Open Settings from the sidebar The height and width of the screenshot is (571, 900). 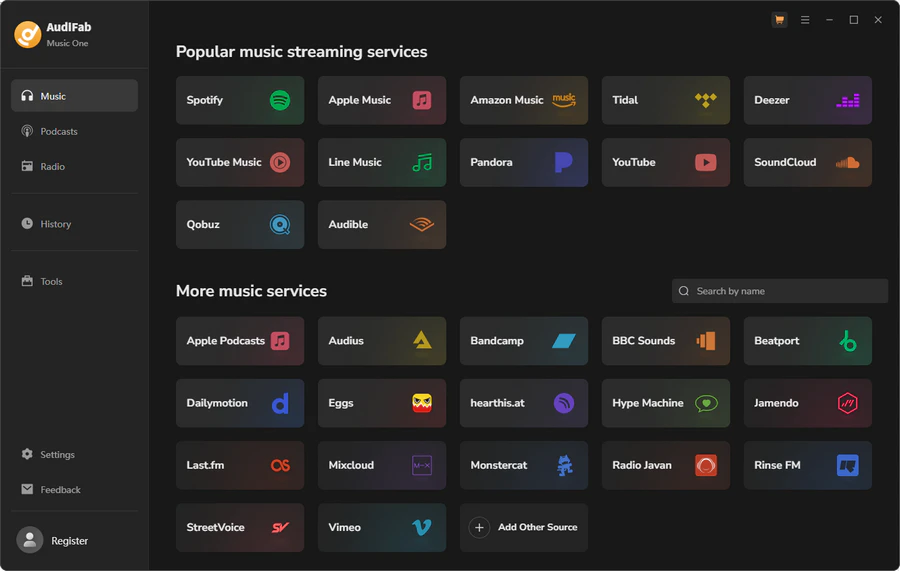75,455
